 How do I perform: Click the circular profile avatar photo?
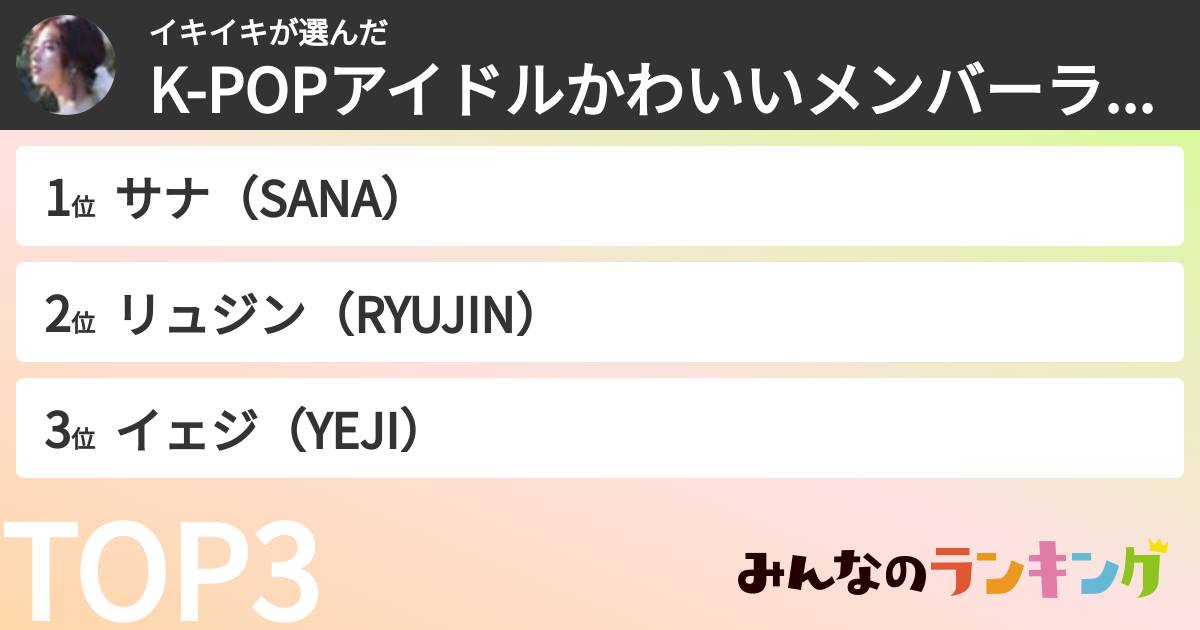tap(66, 65)
